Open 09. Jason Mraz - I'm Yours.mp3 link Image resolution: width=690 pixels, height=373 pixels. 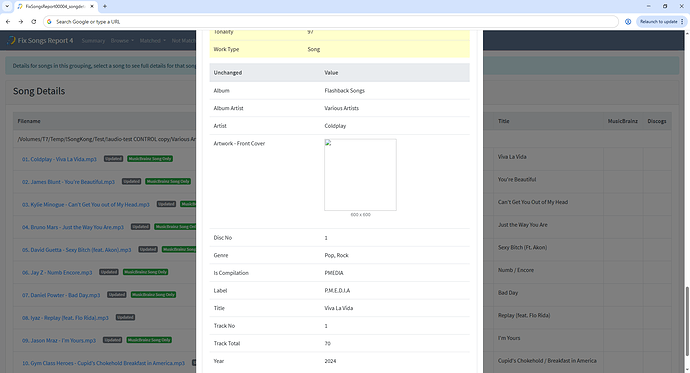tap(59, 340)
